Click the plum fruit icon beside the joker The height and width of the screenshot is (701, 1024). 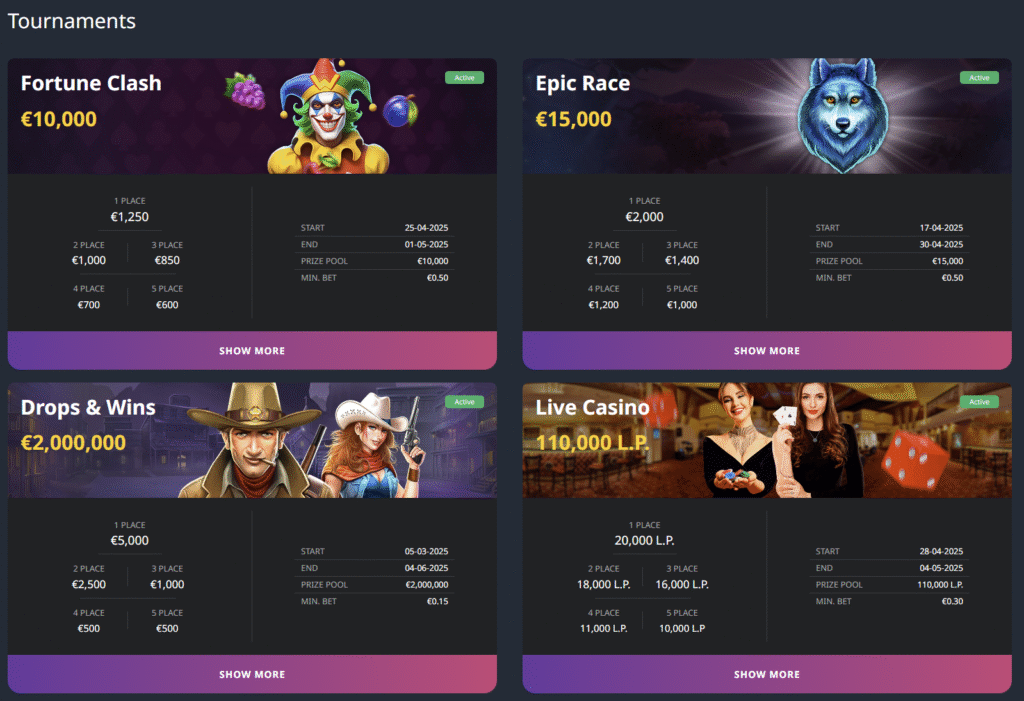click(399, 110)
